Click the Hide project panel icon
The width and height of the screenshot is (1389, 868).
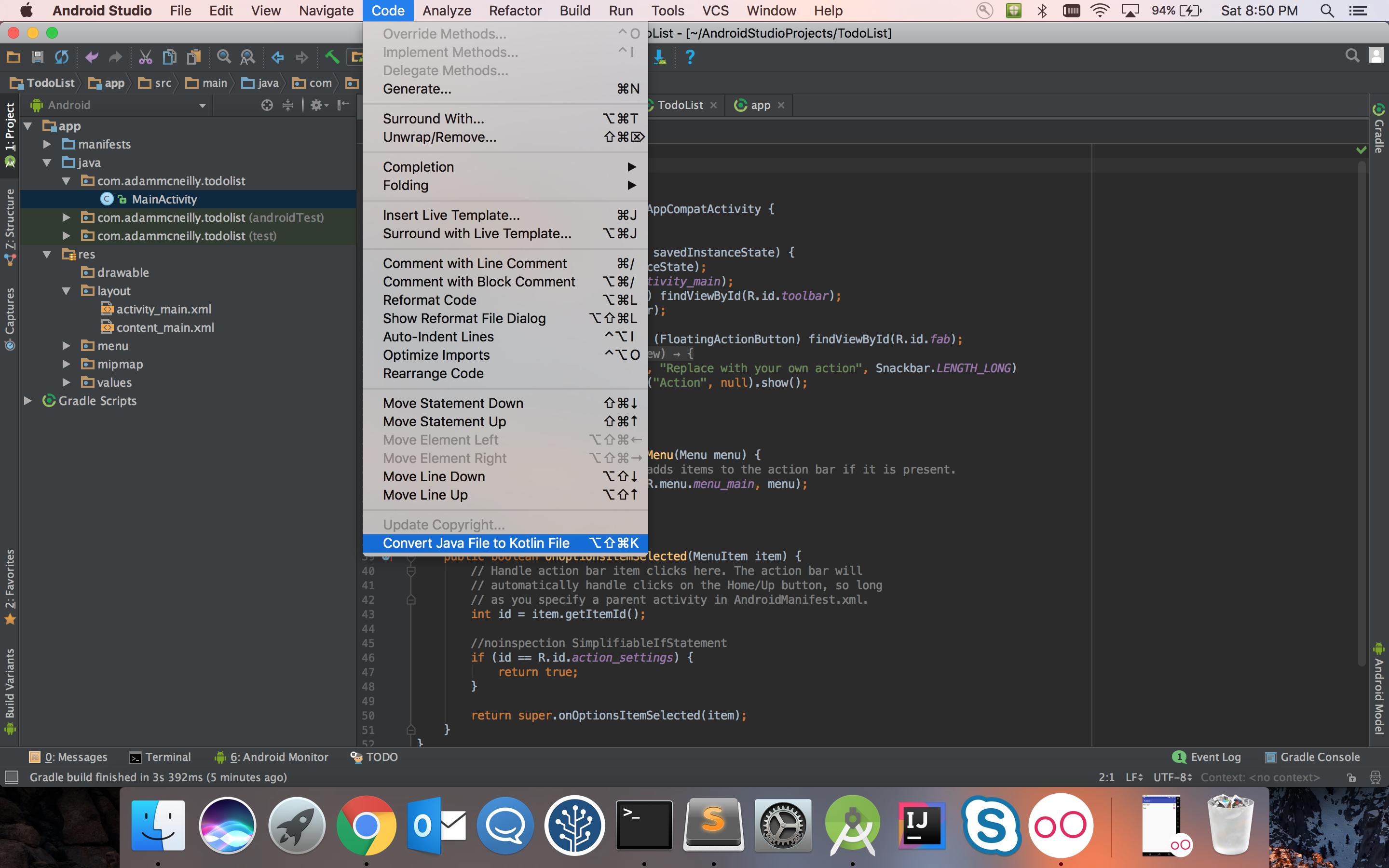343,105
